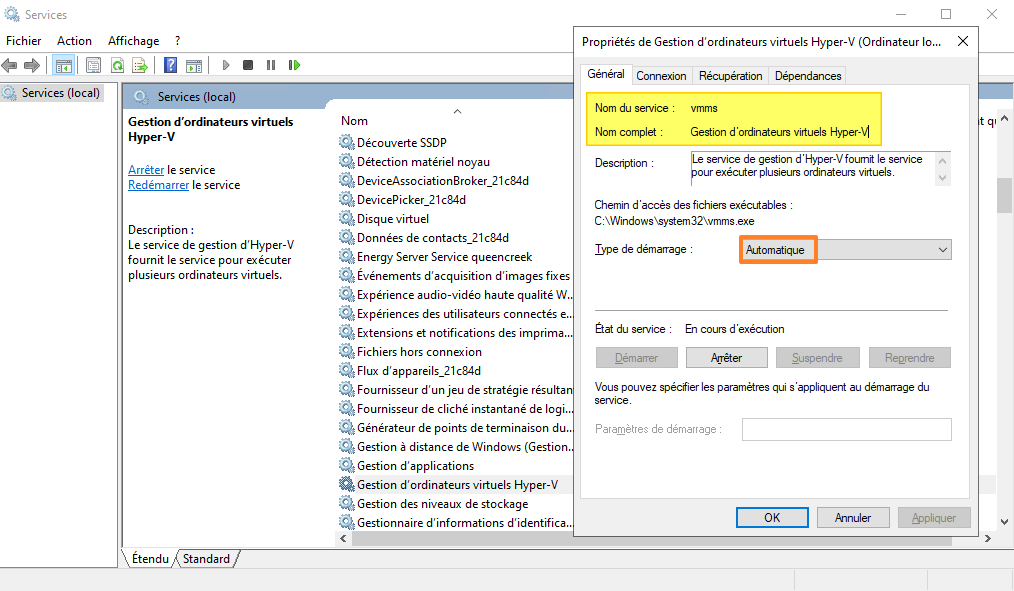Switch to the Dépendances tab
This screenshot has height=591, width=1014.
(808, 76)
